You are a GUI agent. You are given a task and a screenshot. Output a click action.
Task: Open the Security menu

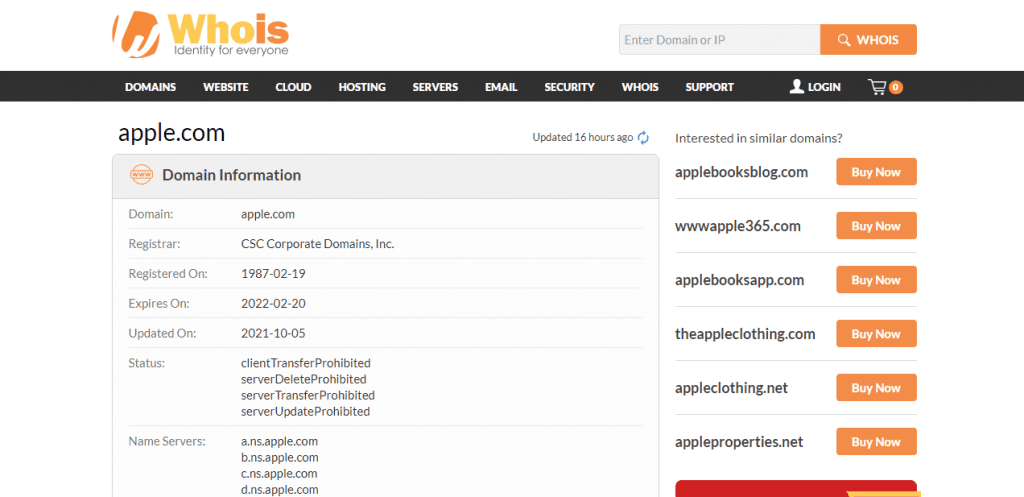[x=569, y=87]
